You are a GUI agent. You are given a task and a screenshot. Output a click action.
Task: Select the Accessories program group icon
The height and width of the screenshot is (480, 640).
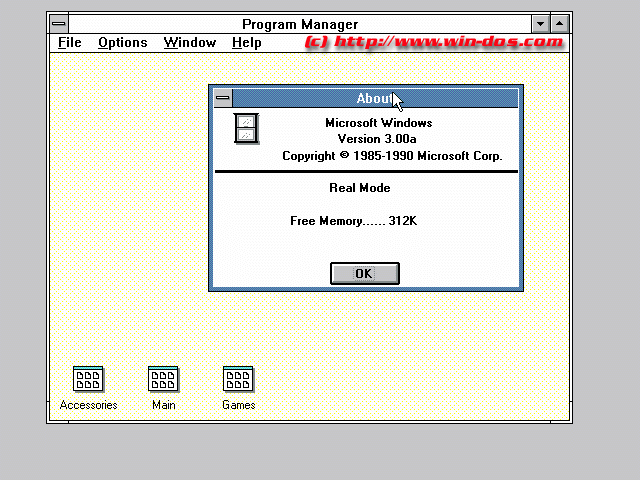tap(88, 379)
